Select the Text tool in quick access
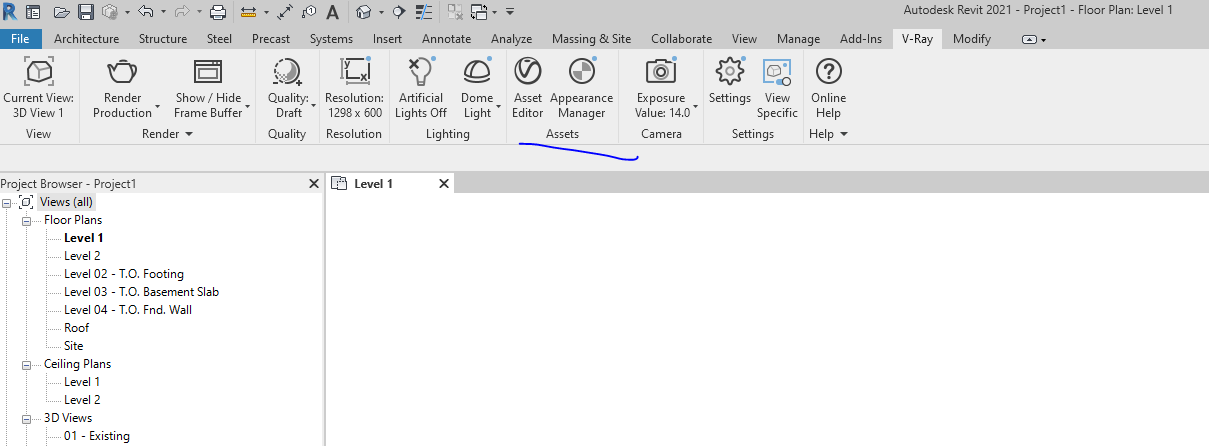Viewport: 1209px width, 446px height. (332, 12)
